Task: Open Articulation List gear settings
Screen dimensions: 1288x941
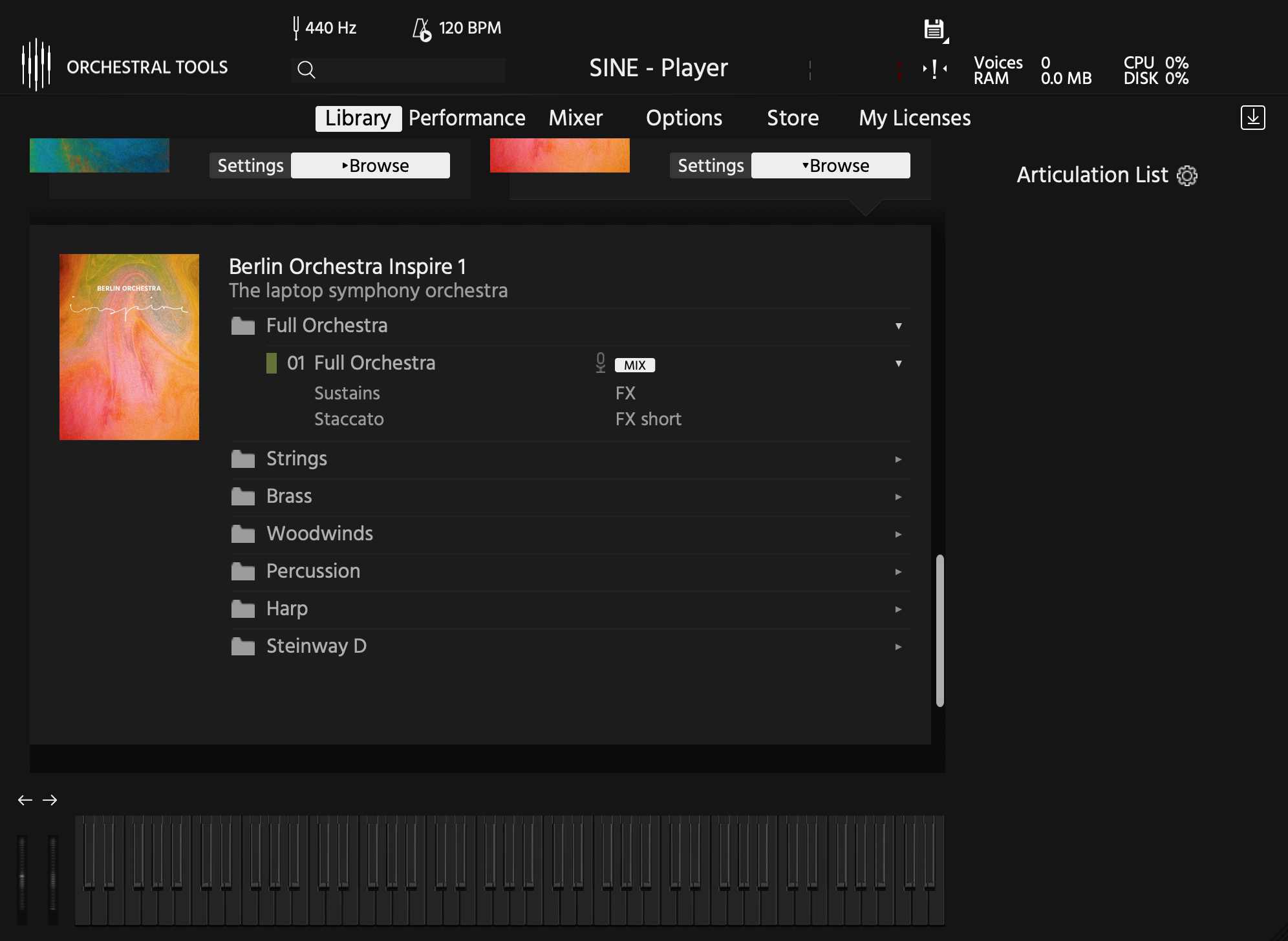Action: 1187,175
